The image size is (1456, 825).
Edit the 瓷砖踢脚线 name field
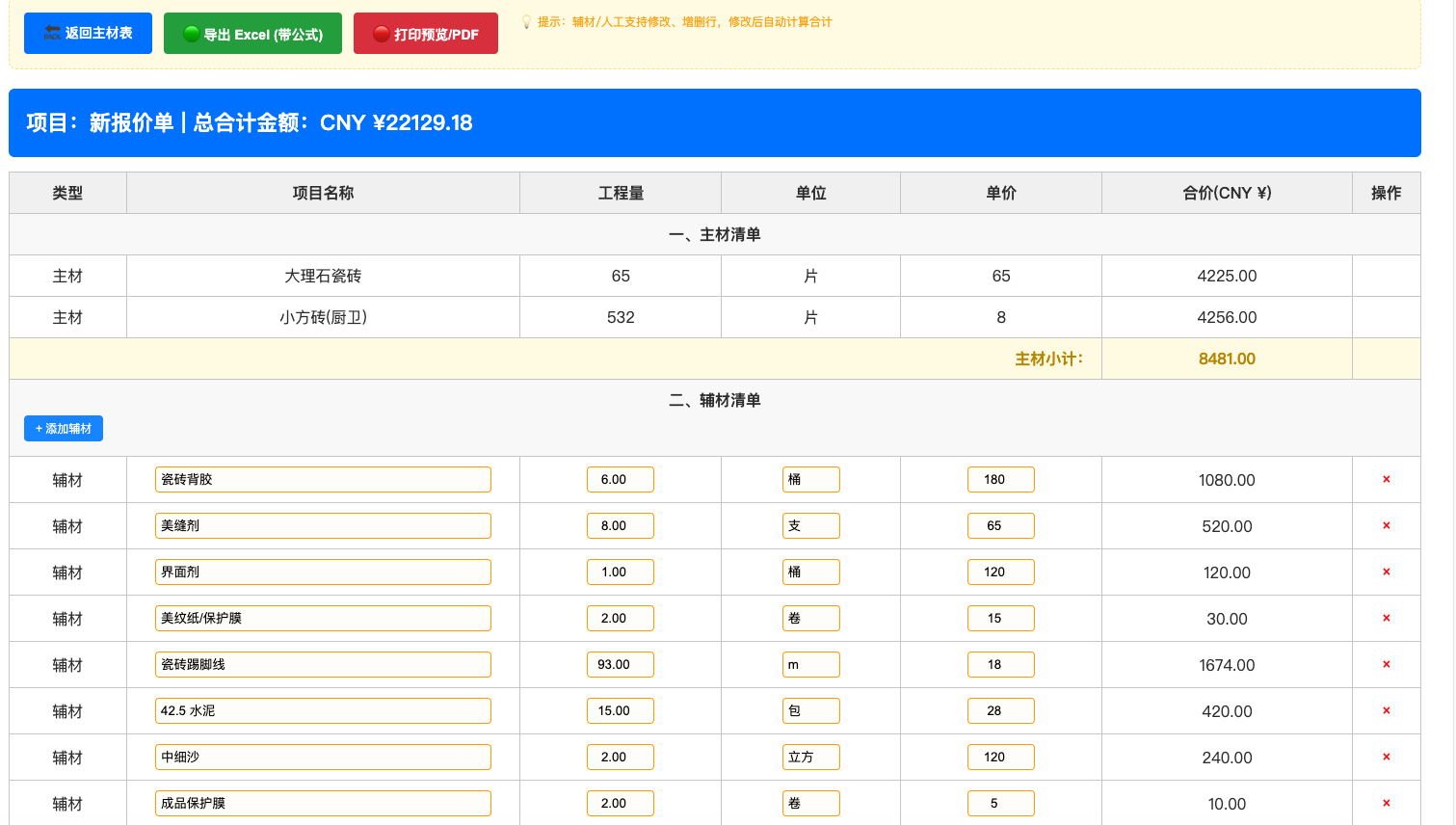tap(323, 664)
